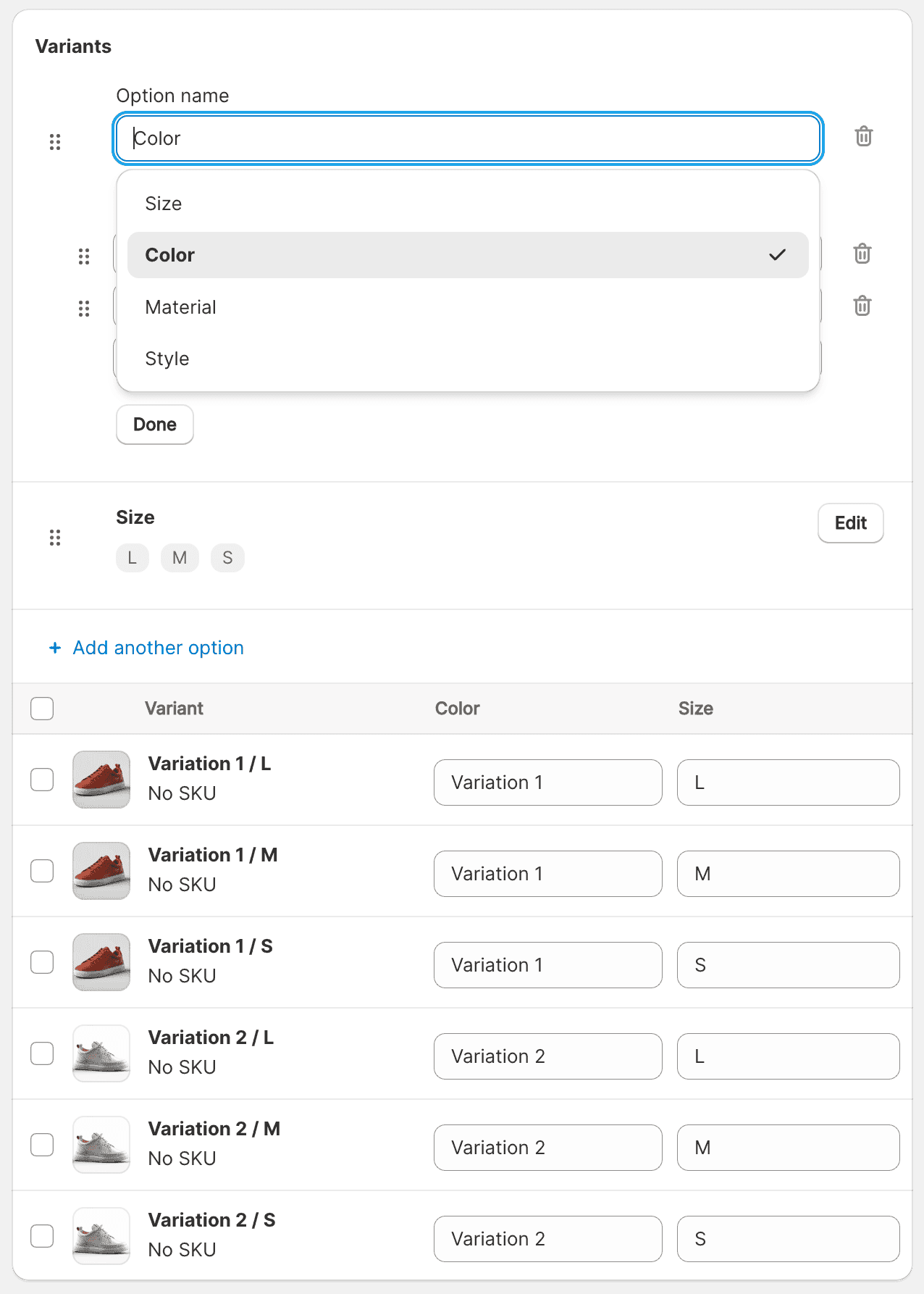Image resolution: width=924 pixels, height=1294 pixels.
Task: Select Style from the suggestions list
Action: point(167,359)
